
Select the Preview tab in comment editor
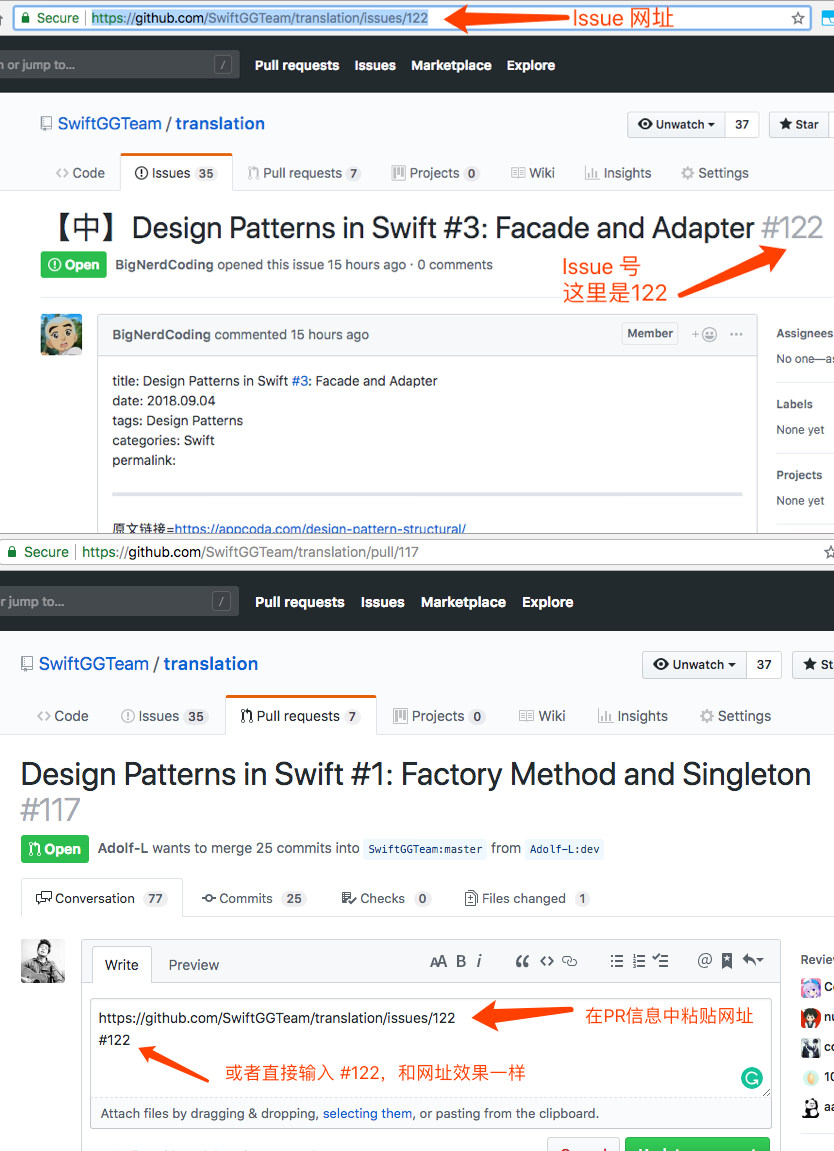[x=194, y=965]
